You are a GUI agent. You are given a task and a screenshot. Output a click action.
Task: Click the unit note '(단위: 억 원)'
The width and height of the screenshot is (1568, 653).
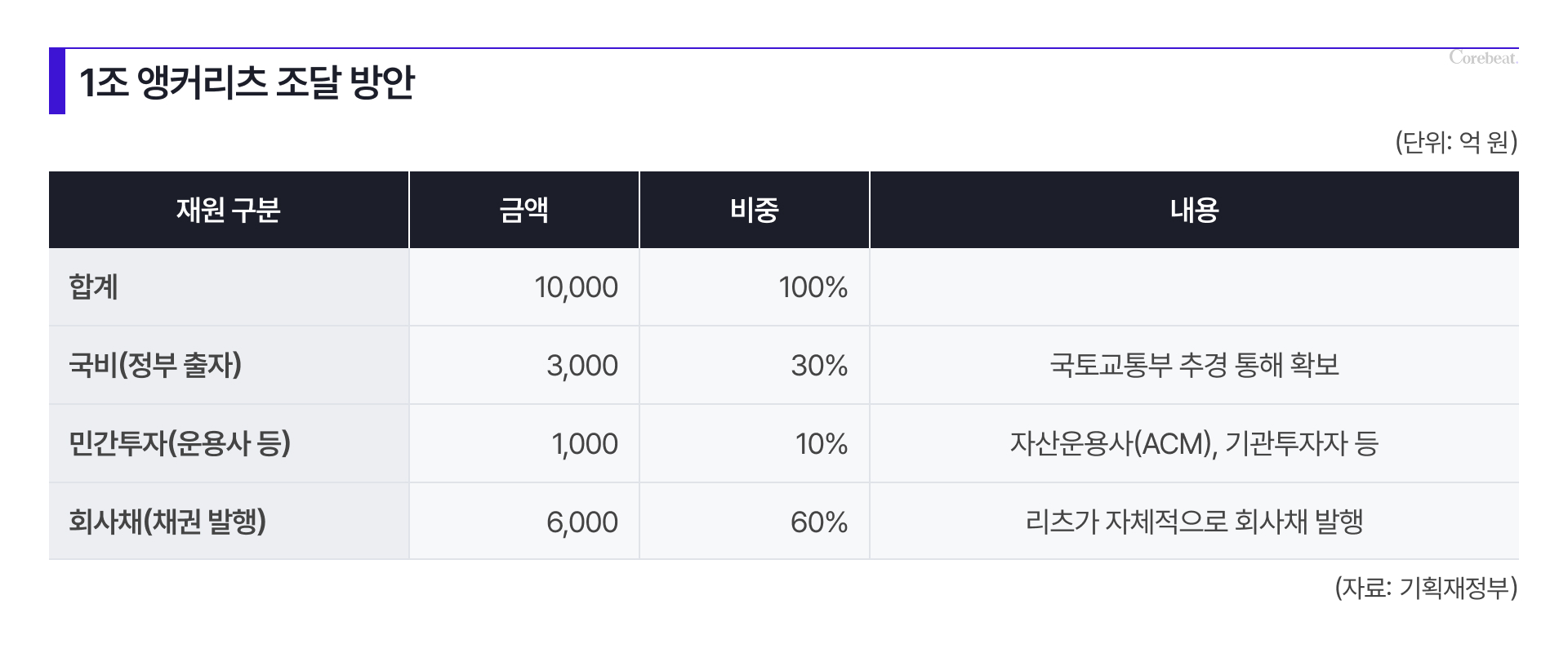point(1455,143)
